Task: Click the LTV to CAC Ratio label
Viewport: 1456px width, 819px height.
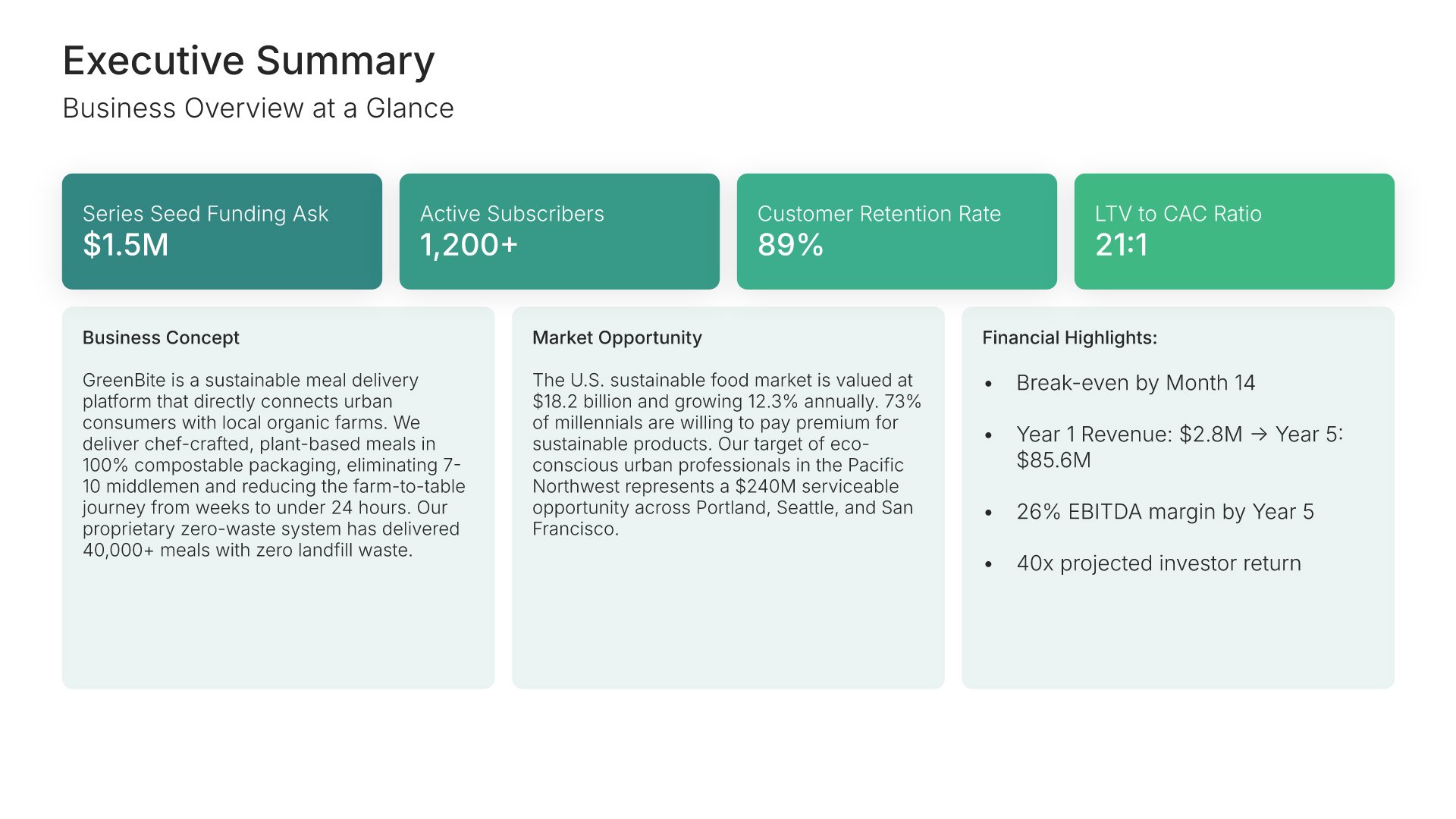Action: click(1178, 214)
